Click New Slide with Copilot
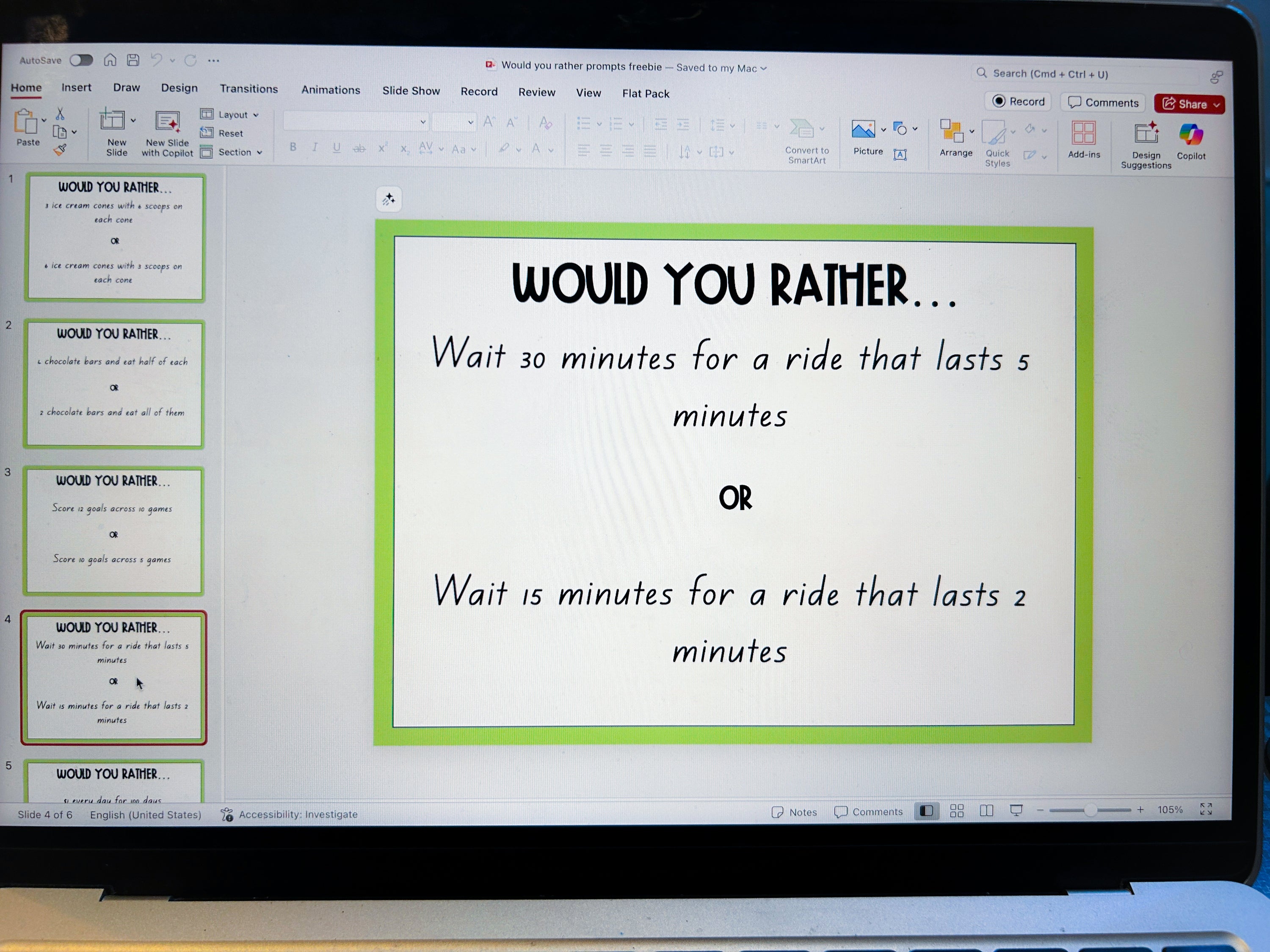This screenshot has width=1270, height=952. coord(167,134)
